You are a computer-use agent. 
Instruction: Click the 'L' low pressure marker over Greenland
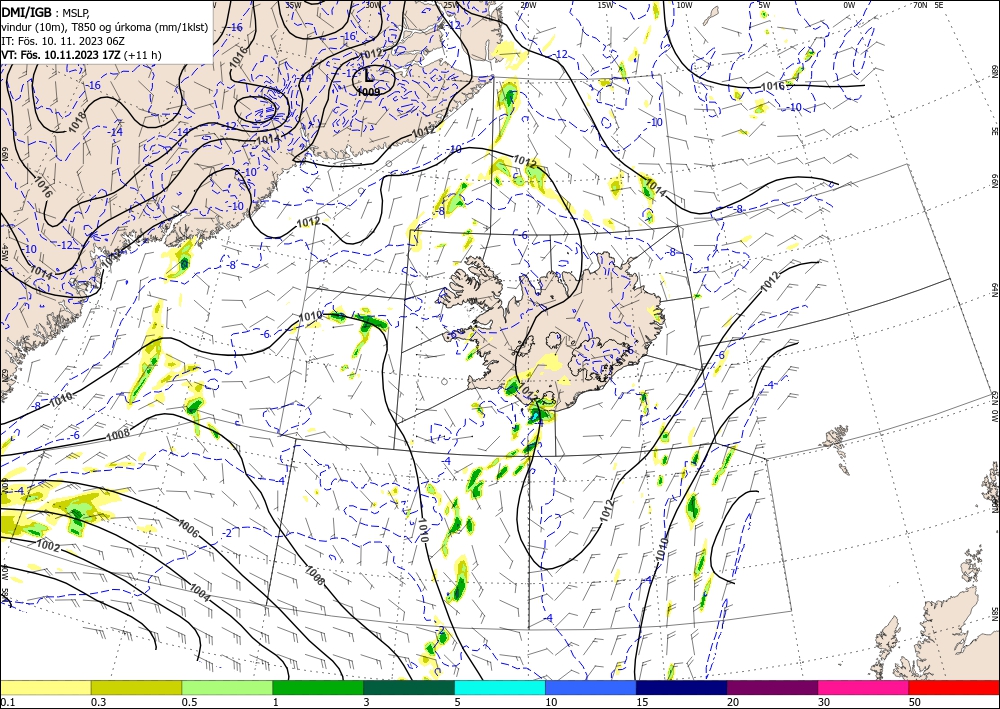coord(369,76)
